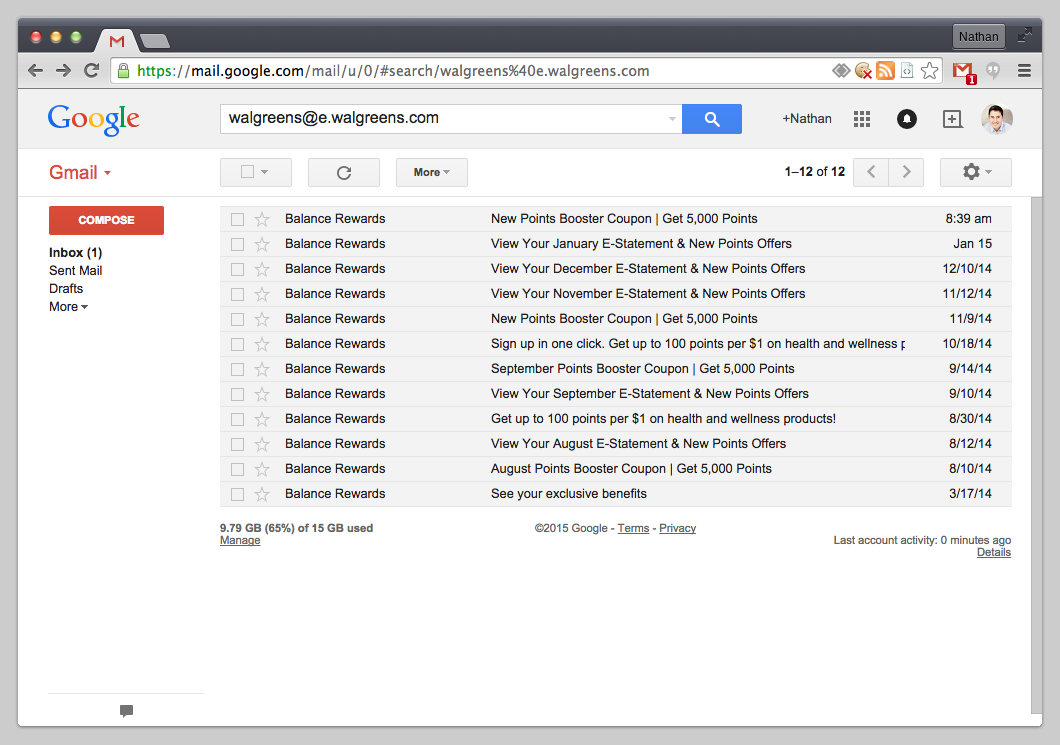Image resolution: width=1060 pixels, height=745 pixels.
Task: Check the September E-Statement email checkbox
Action: 237,394
